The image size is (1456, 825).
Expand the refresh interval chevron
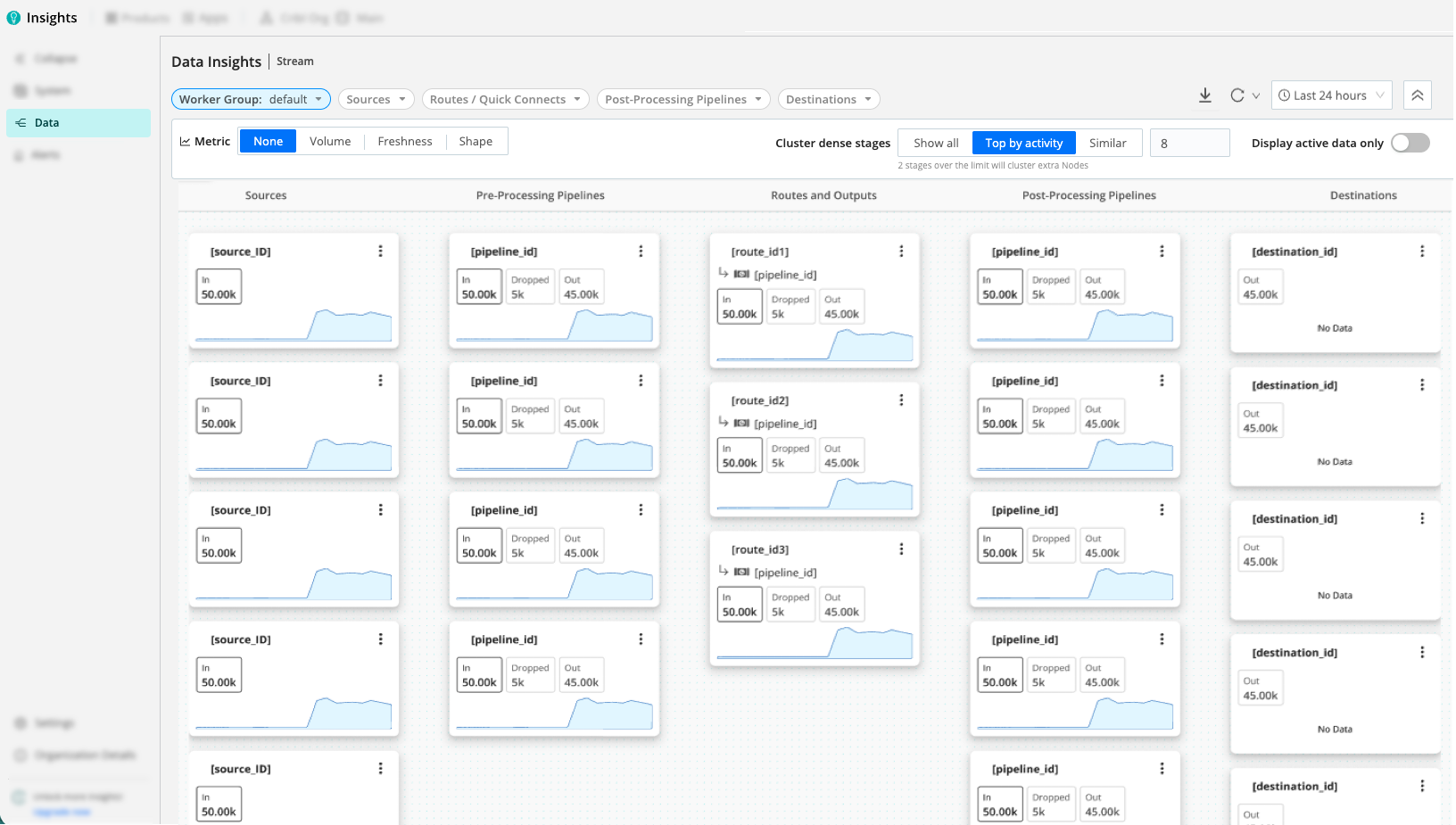(1256, 95)
